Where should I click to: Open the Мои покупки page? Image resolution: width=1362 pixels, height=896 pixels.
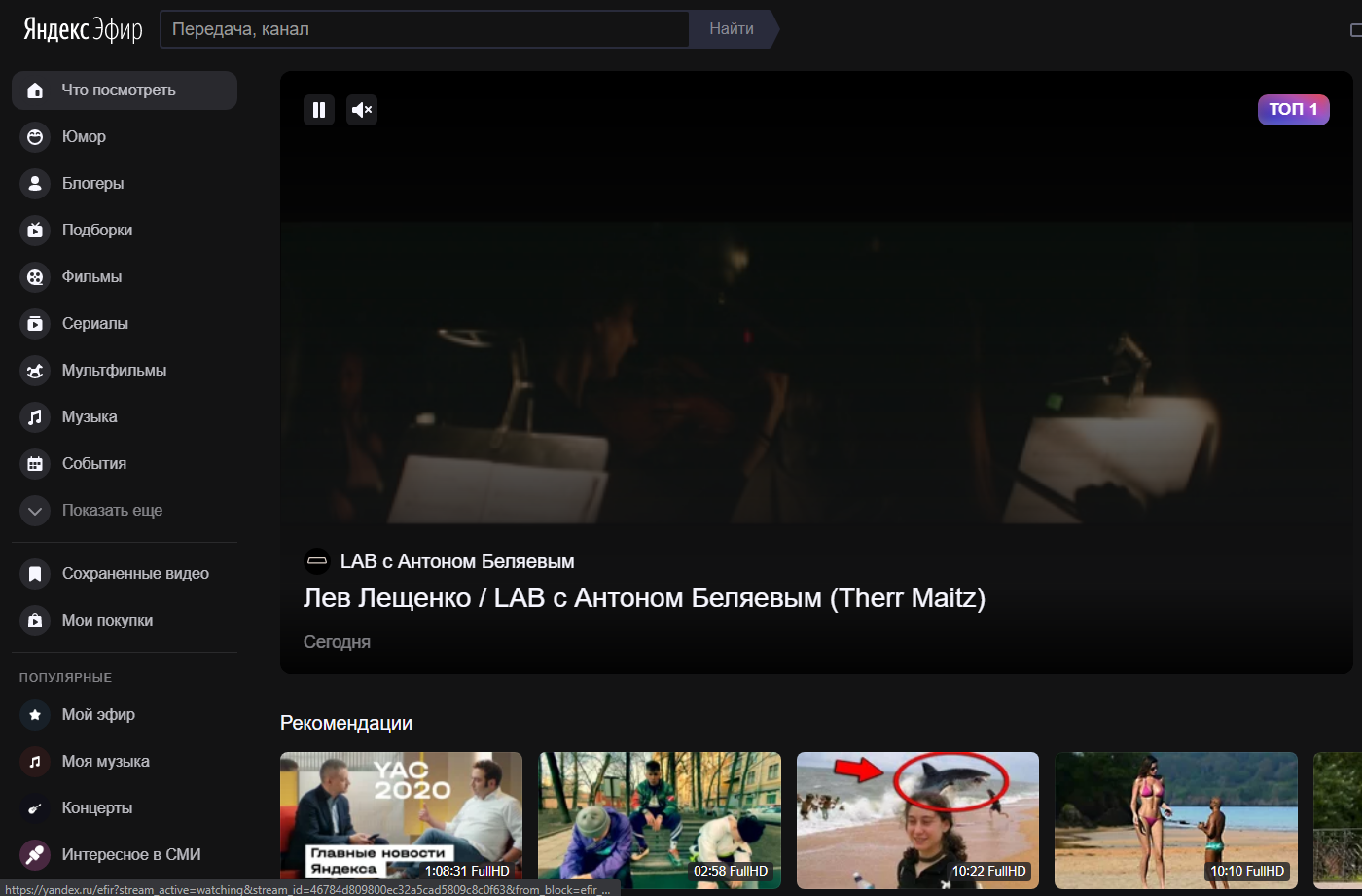[125, 621]
